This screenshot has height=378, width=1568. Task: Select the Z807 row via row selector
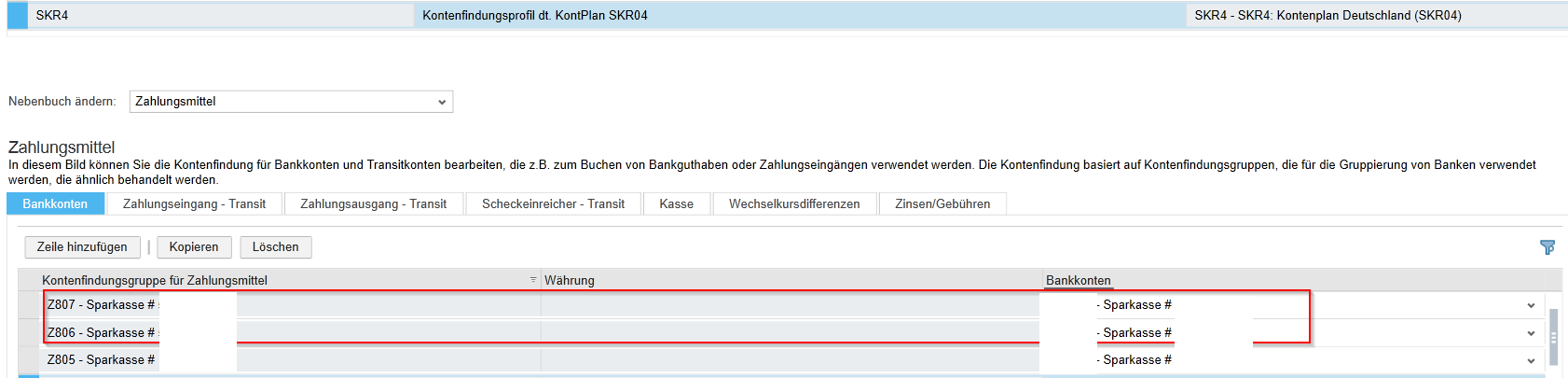pos(29,305)
